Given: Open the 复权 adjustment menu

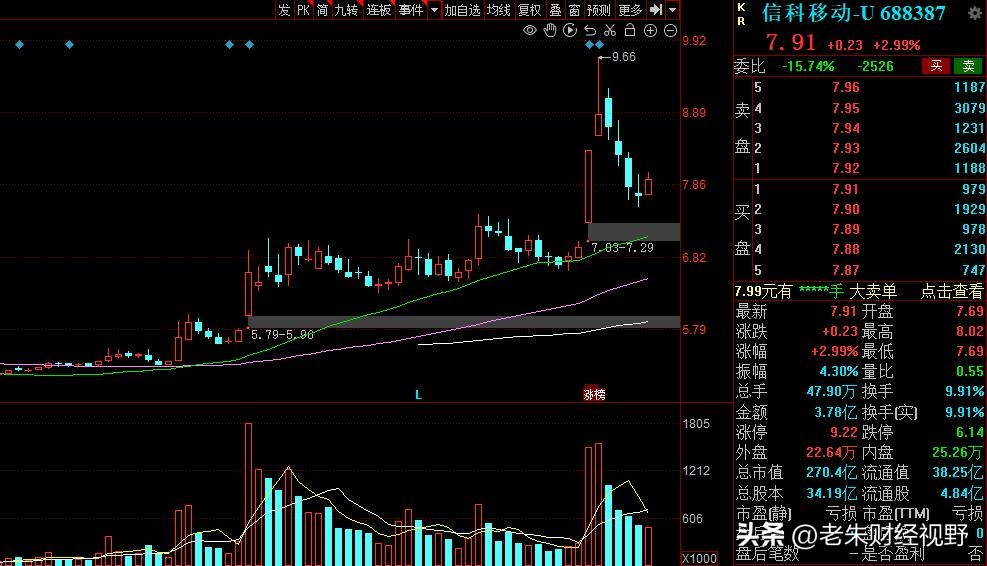Looking at the screenshot, I should [529, 10].
